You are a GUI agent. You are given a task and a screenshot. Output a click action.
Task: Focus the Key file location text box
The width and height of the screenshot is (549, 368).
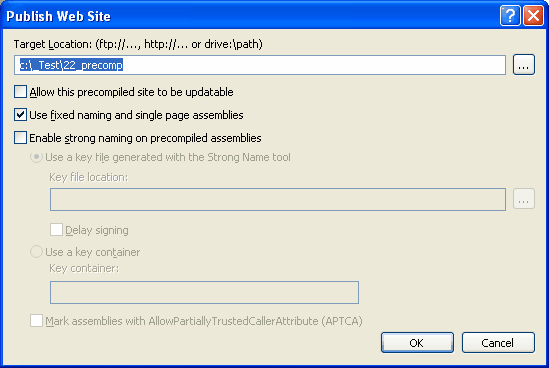278,200
